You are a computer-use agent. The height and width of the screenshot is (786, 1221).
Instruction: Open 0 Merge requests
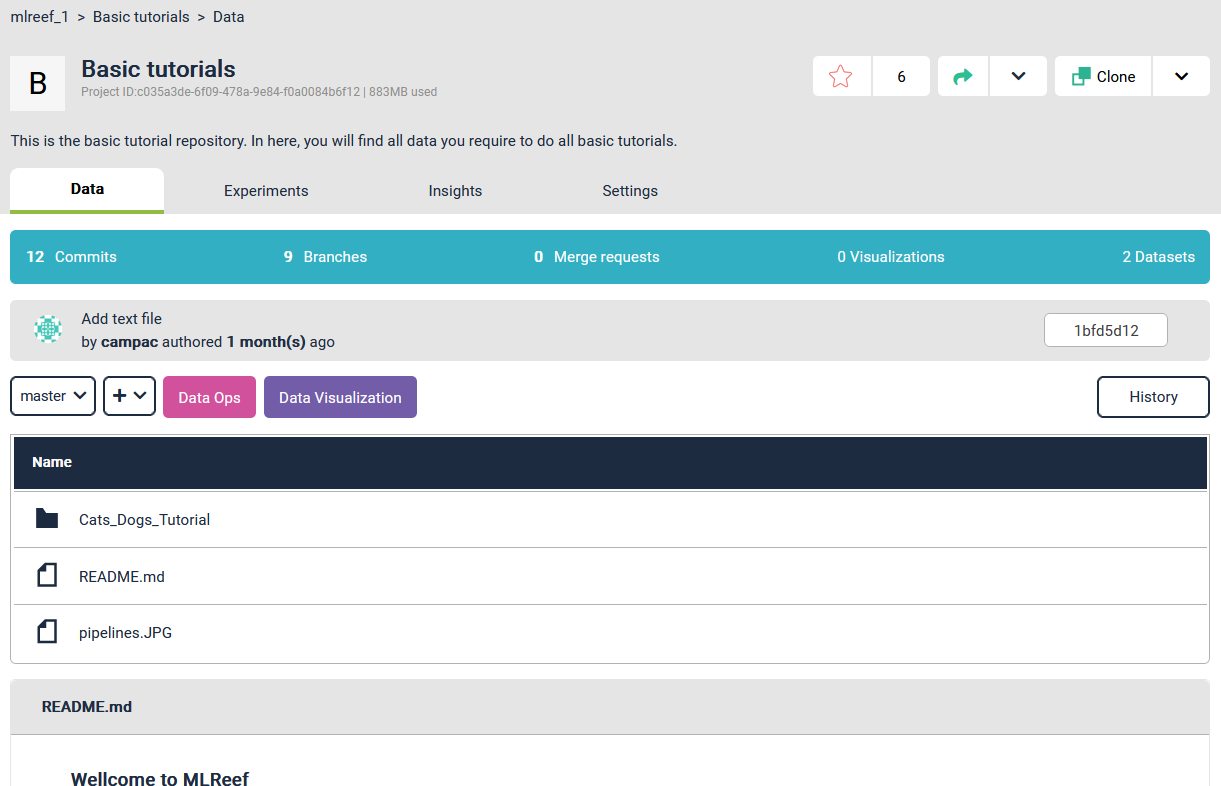click(597, 257)
